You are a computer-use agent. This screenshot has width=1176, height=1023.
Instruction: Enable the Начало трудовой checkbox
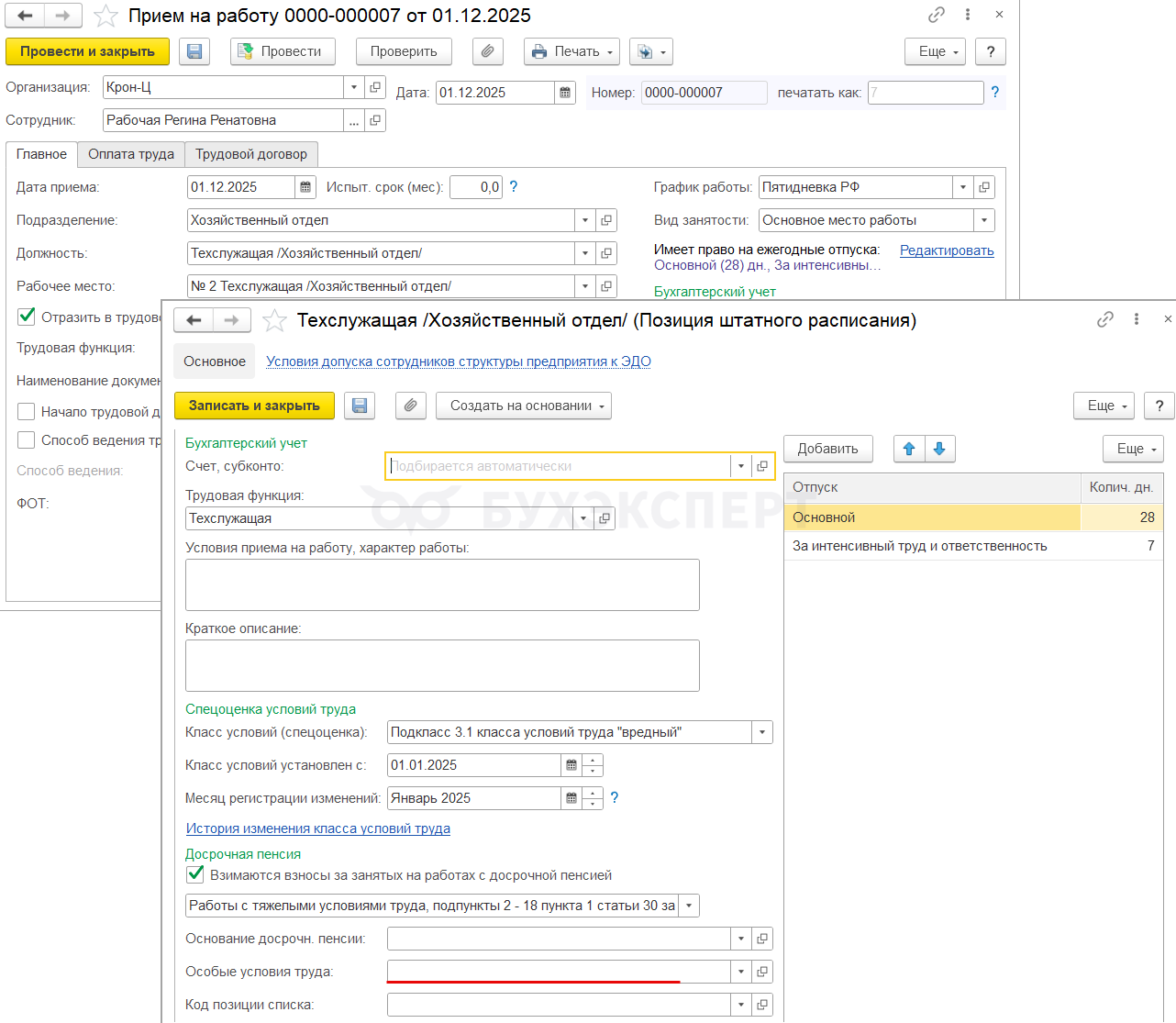point(27,412)
